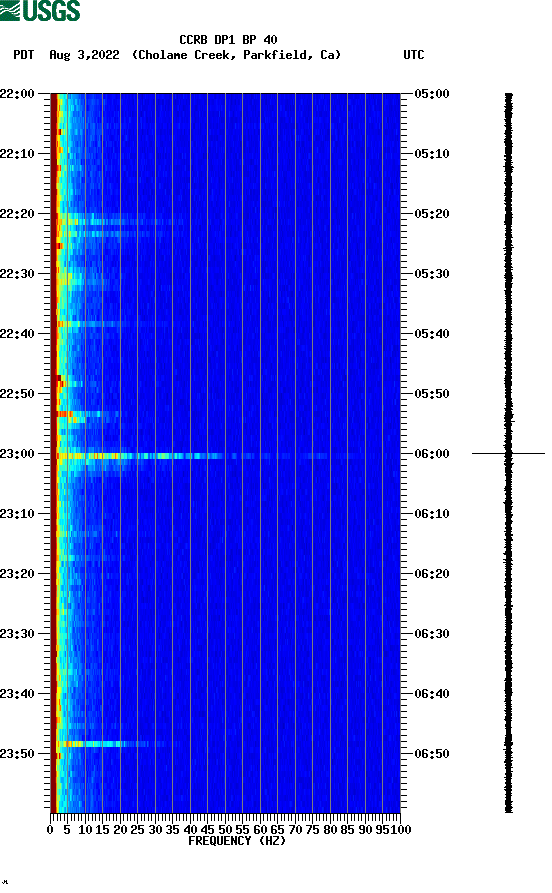
Task: Click the 06:00 UTC time label
Action: point(432,454)
